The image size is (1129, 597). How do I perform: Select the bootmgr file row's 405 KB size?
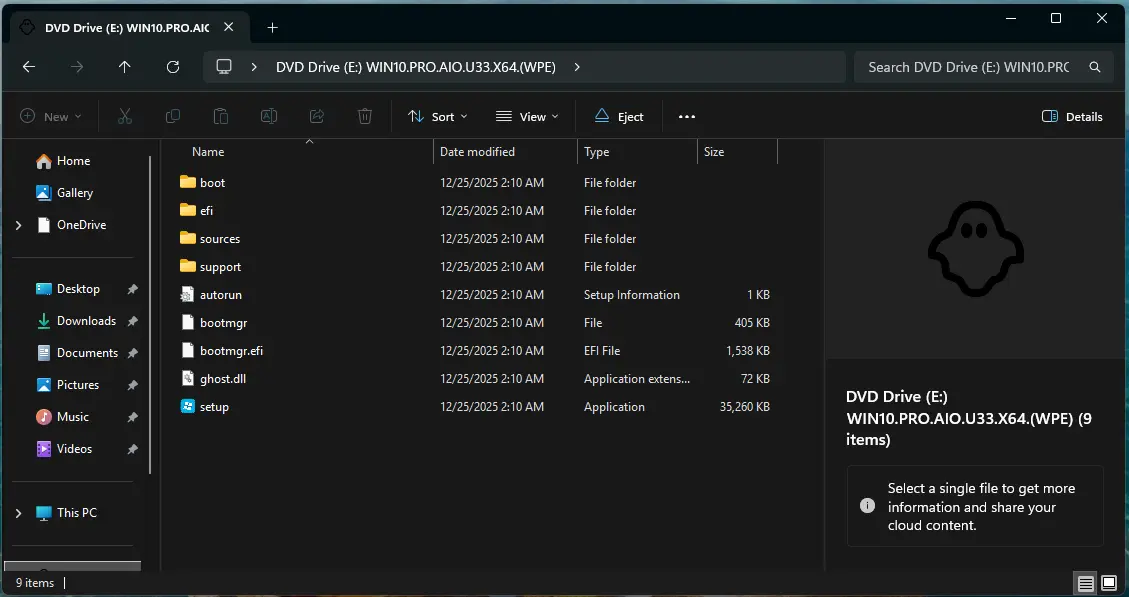[752, 323]
